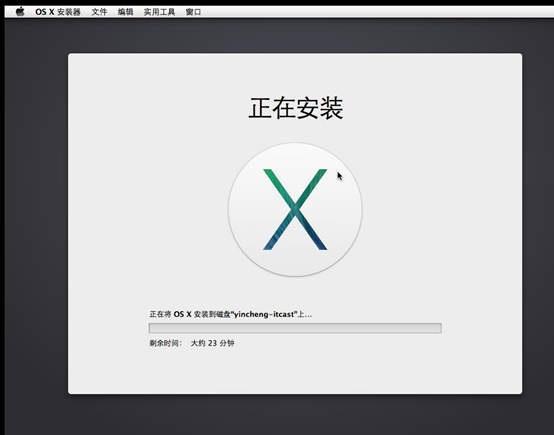
Task: Open the Apple menu
Action: pos(20,12)
